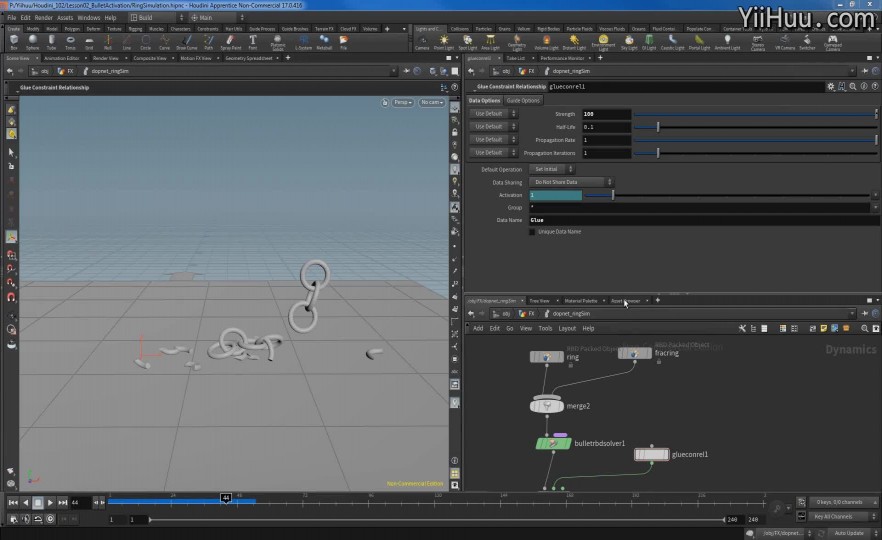This screenshot has height=540, width=882.
Task: Jump to last frame button
Action: coord(62,502)
